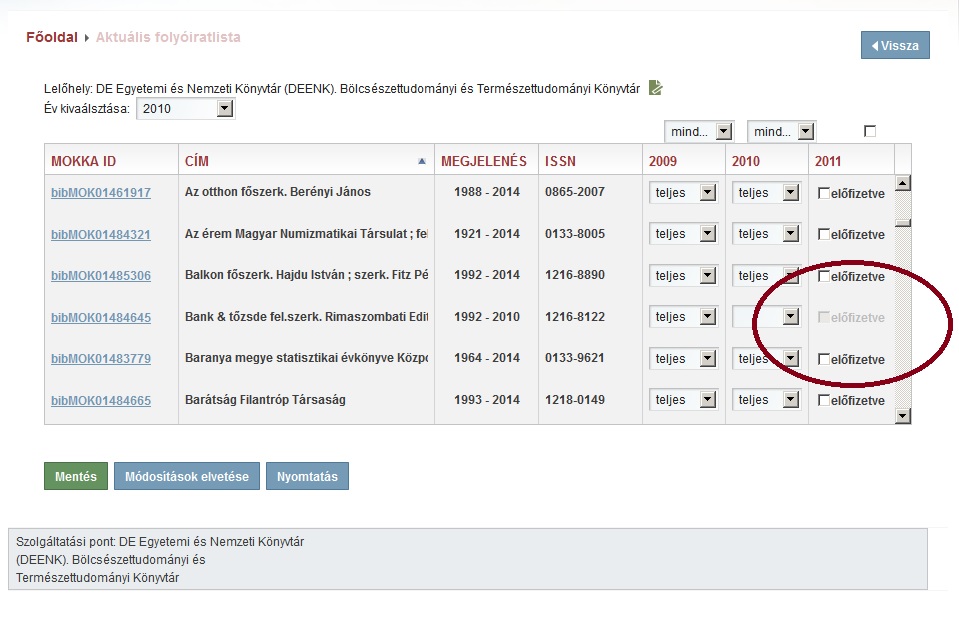Click the table's vertical scrollbar thumb
The image size is (959, 620).
903,223
